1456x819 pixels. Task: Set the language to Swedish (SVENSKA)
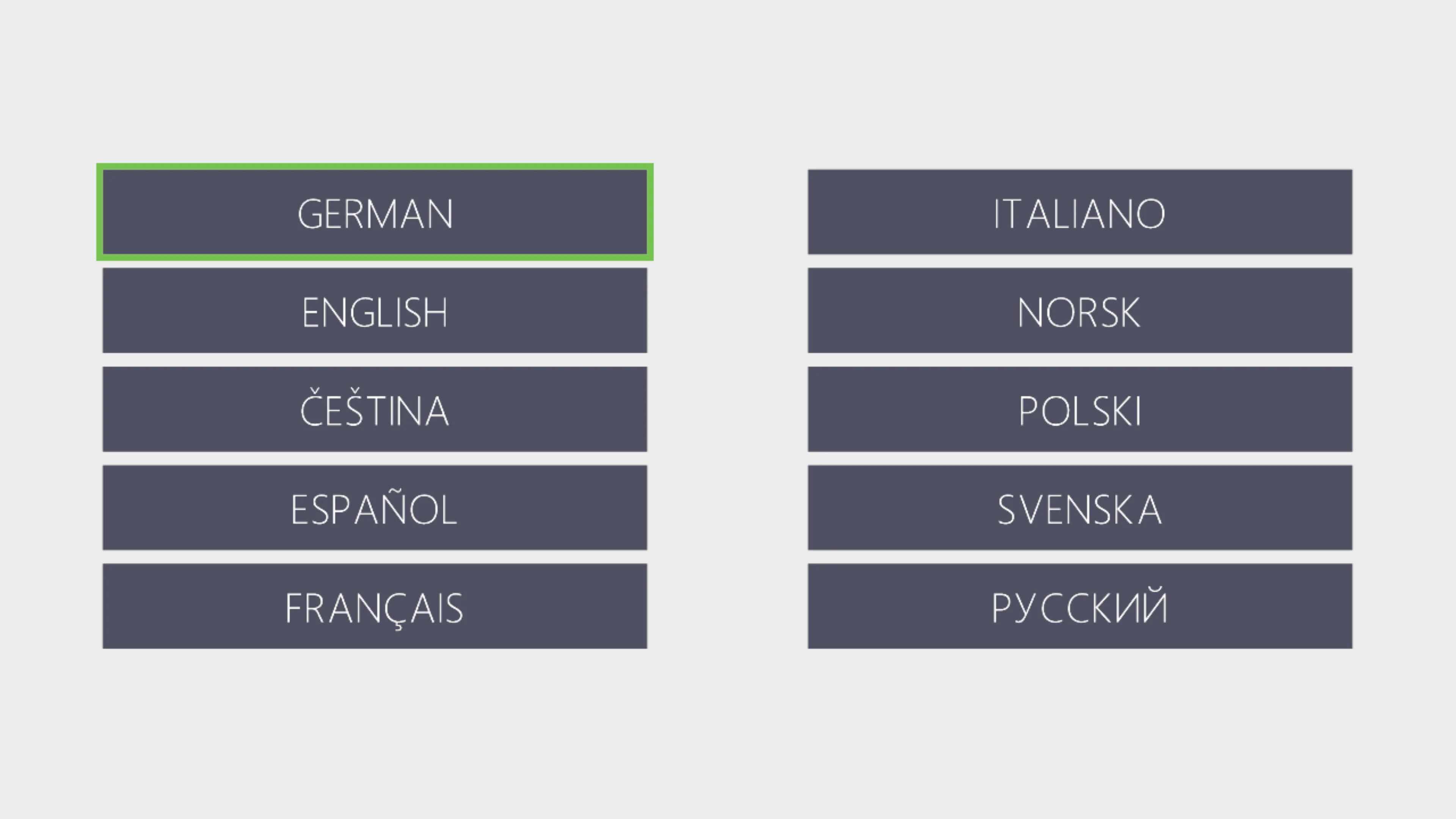[x=1079, y=508]
